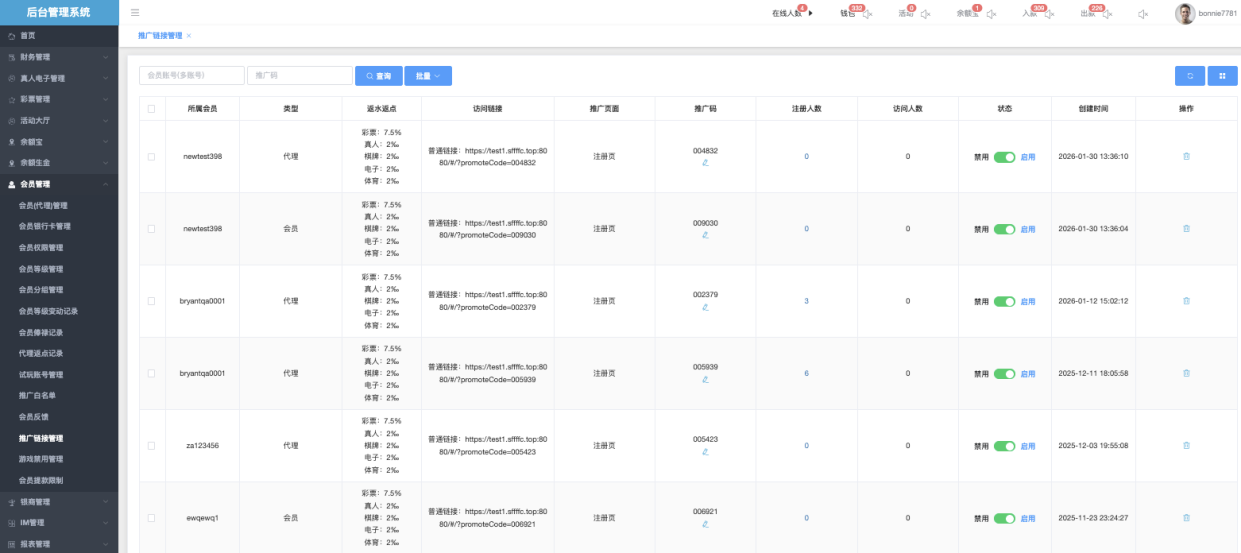The width and height of the screenshot is (1241, 553).
Task: Collapse the sidebar with the hamburger icon
Action: (135, 13)
